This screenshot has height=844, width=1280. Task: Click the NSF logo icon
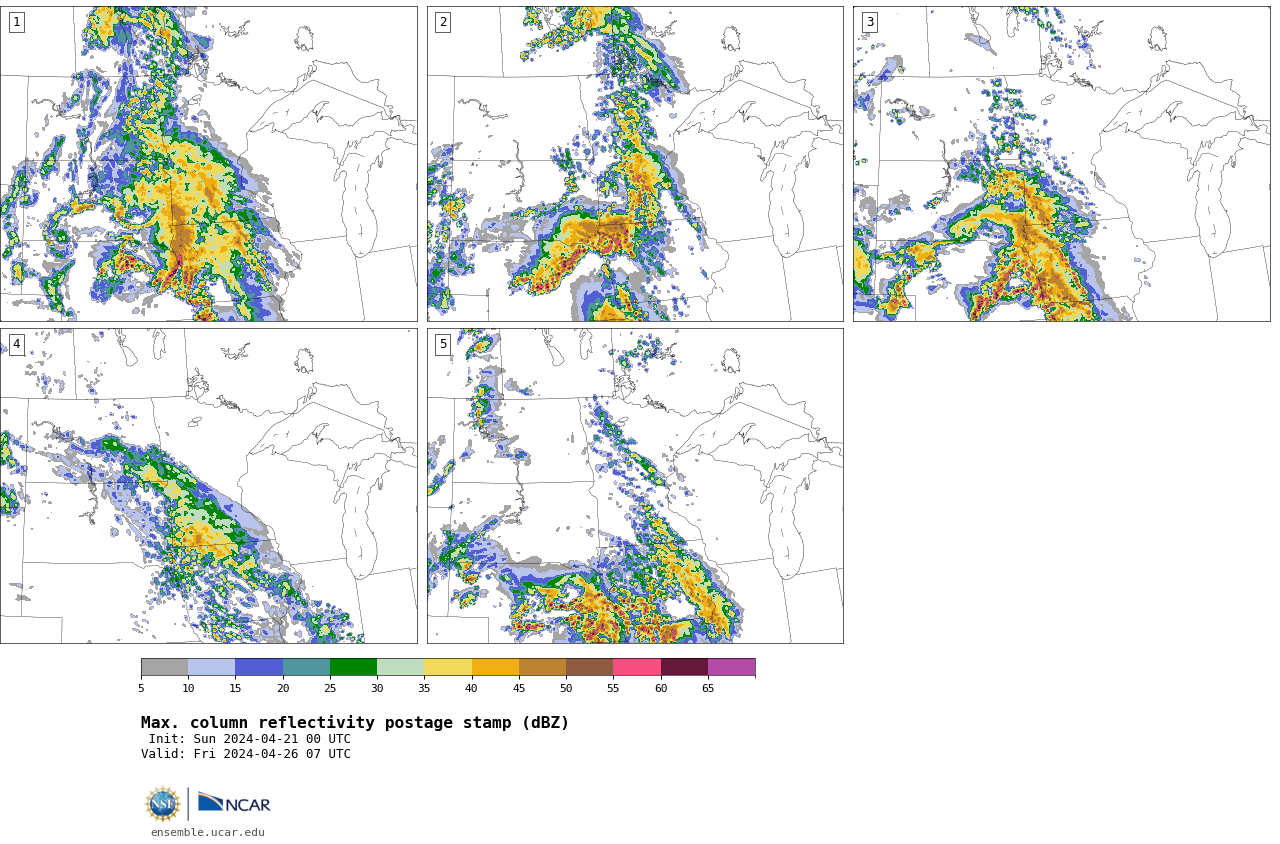pyautogui.click(x=162, y=804)
